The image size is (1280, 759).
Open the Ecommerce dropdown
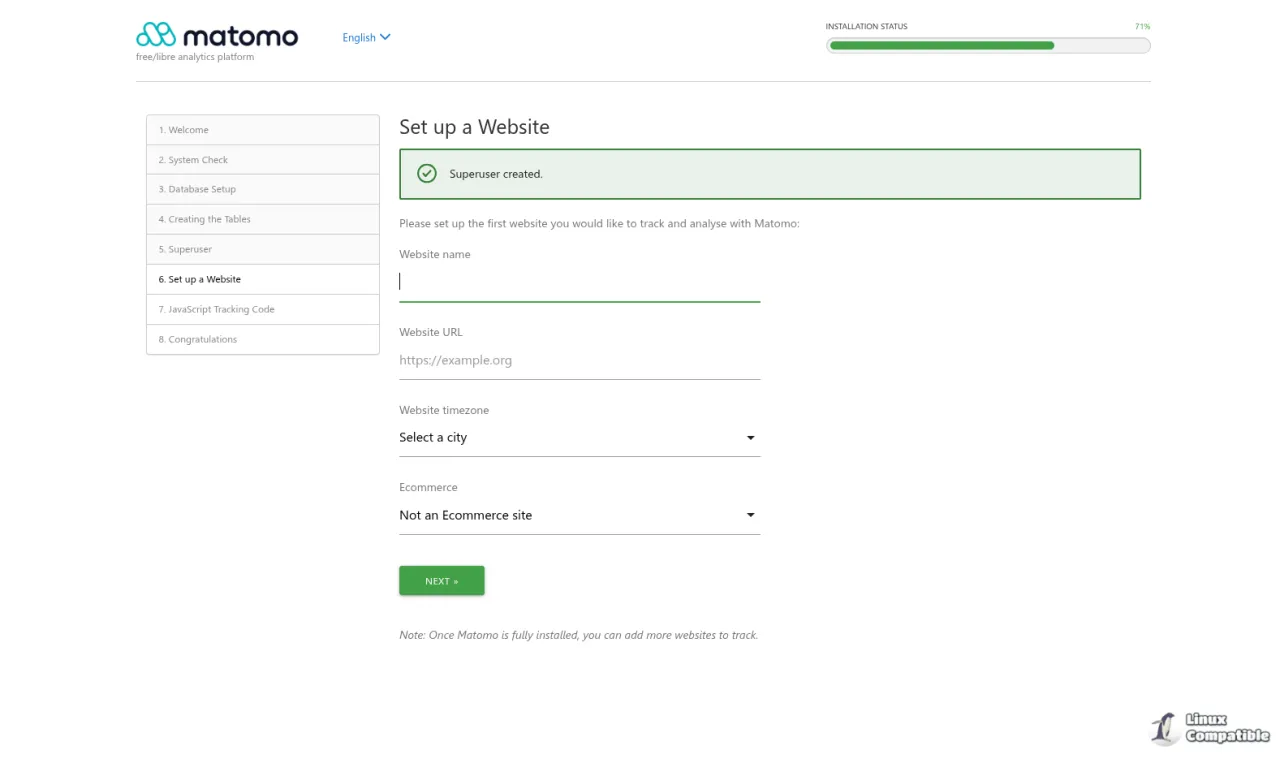pyautogui.click(x=580, y=516)
